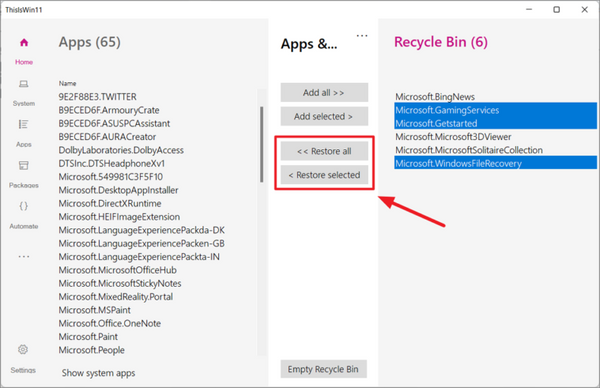The height and width of the screenshot is (388, 600).
Task: Select Microsoft.GamingServices in Recycle Bin
Action: 495,110
